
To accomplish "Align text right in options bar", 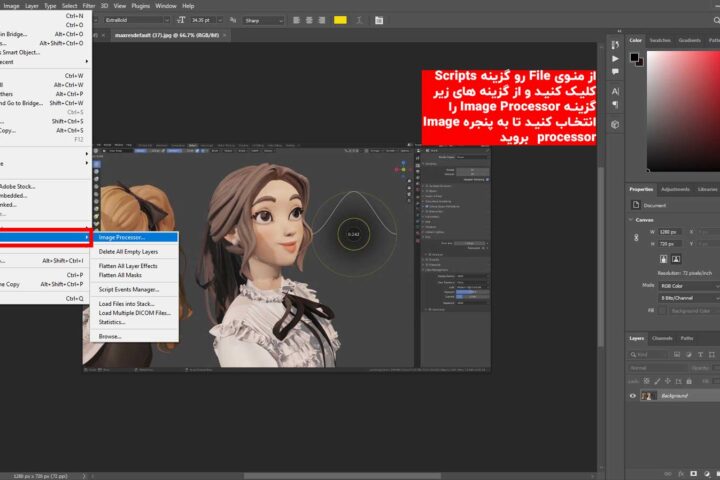I will click(x=322, y=20).
